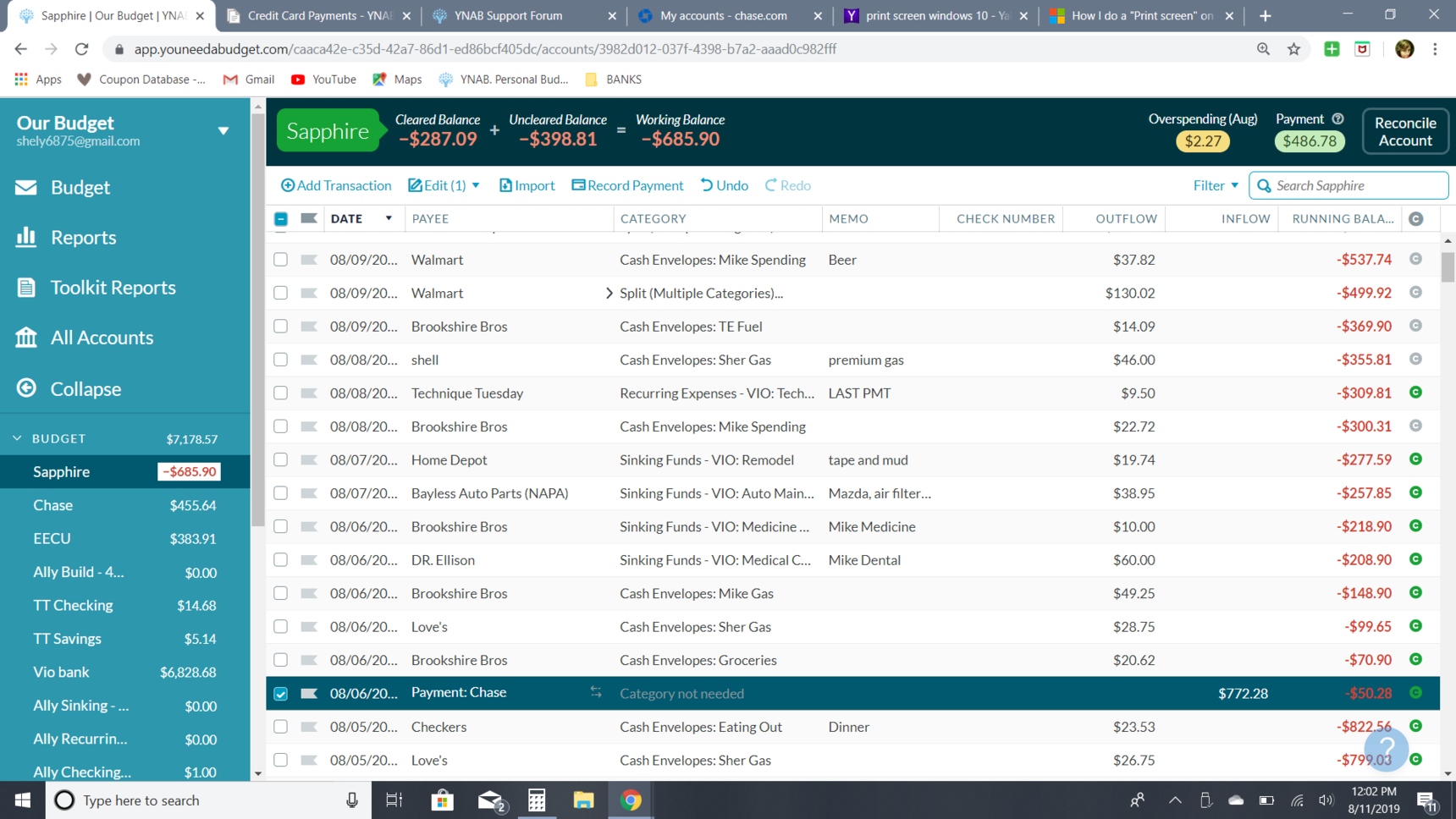Open Microsoft Store from the taskbar

[442, 800]
